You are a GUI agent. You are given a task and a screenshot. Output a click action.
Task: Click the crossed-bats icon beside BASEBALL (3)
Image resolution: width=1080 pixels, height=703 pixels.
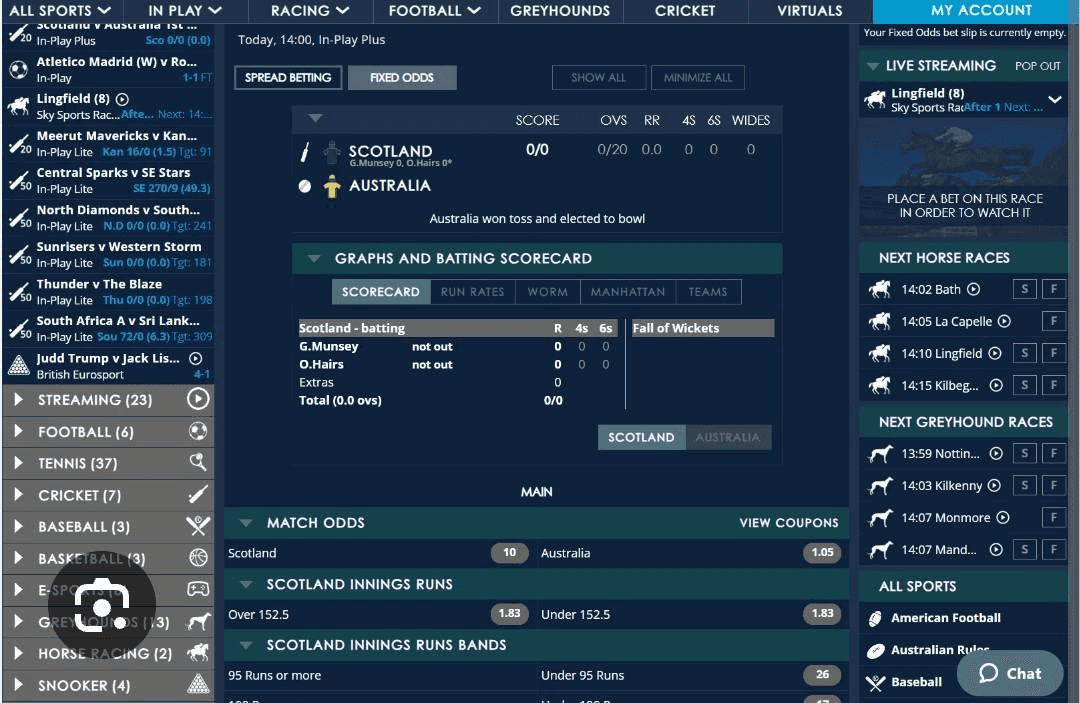coord(196,527)
